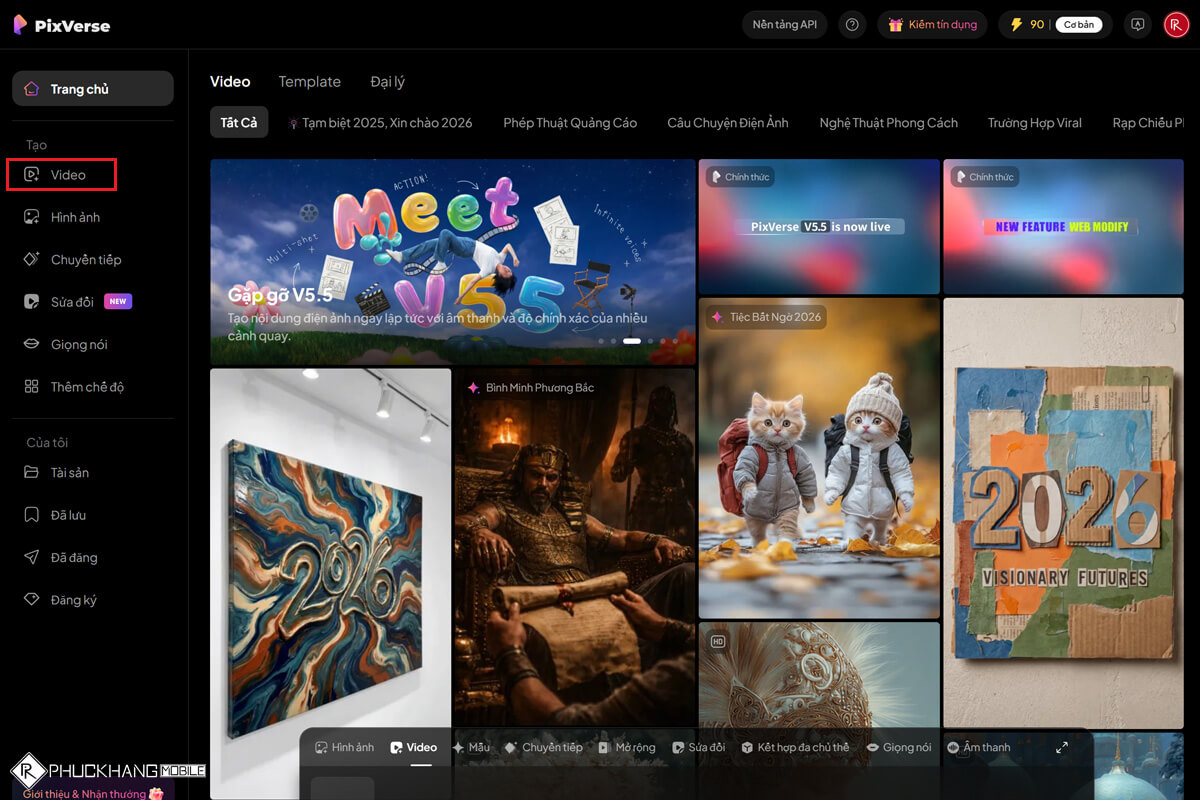Expand the bottom creation panel to fullscreen

tap(1062, 747)
